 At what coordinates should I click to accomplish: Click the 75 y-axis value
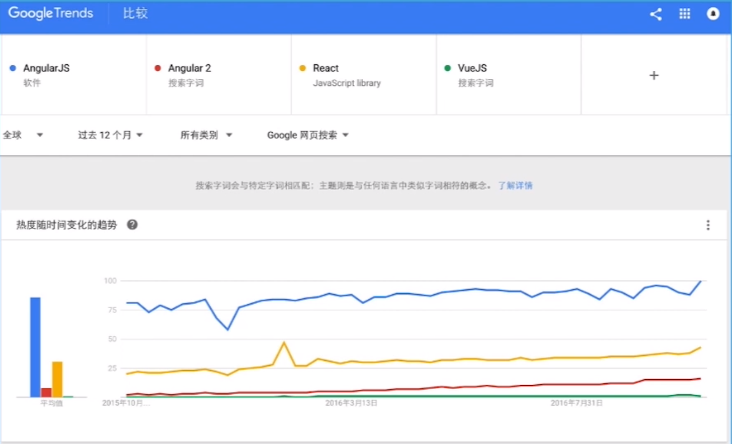112,310
